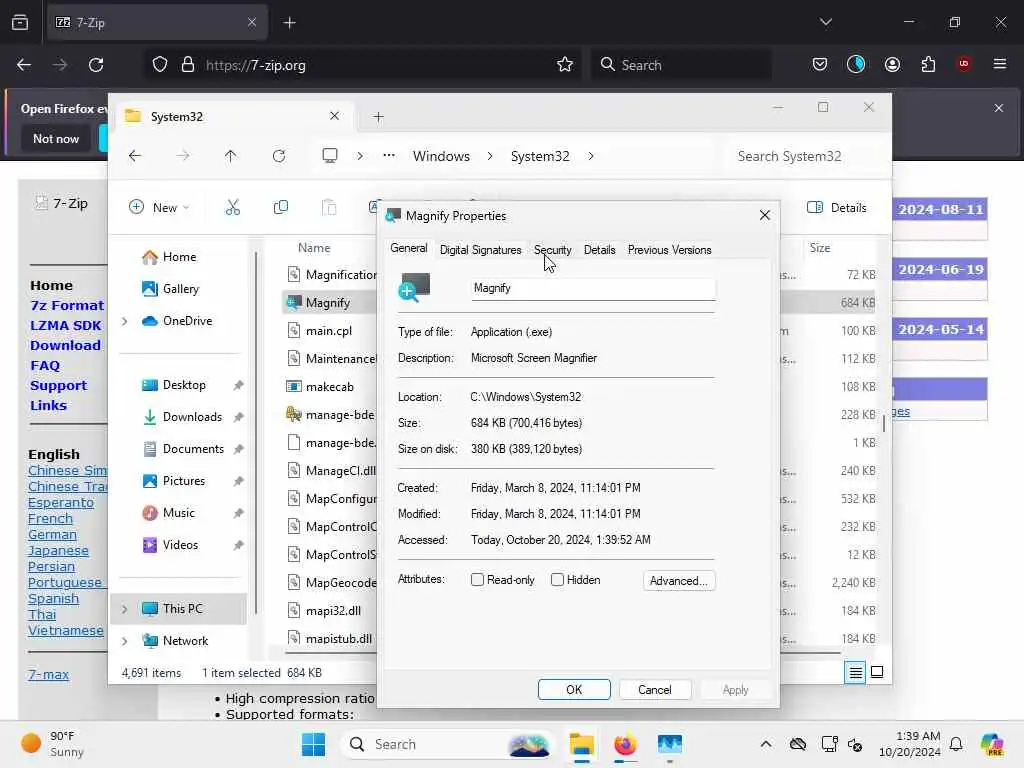Image resolution: width=1024 pixels, height=768 pixels.
Task: Open 7z Format link on 7-Zip site
Action: [67, 306]
